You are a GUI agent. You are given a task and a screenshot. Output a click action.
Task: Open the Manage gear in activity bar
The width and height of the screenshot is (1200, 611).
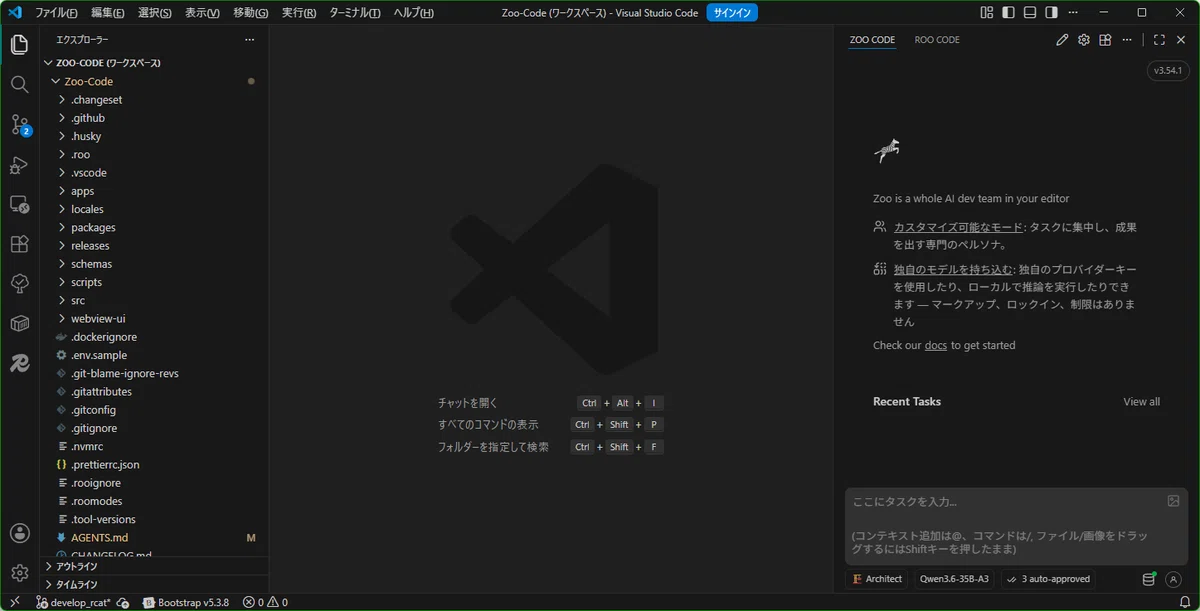(x=19, y=573)
